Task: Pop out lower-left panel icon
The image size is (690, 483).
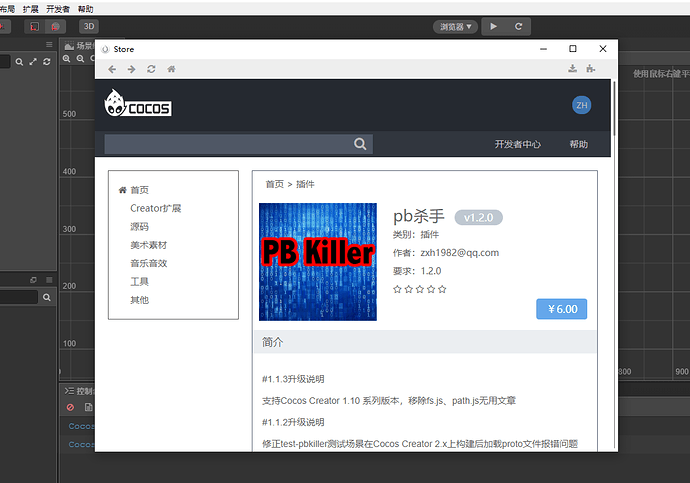Action: [x=33, y=280]
